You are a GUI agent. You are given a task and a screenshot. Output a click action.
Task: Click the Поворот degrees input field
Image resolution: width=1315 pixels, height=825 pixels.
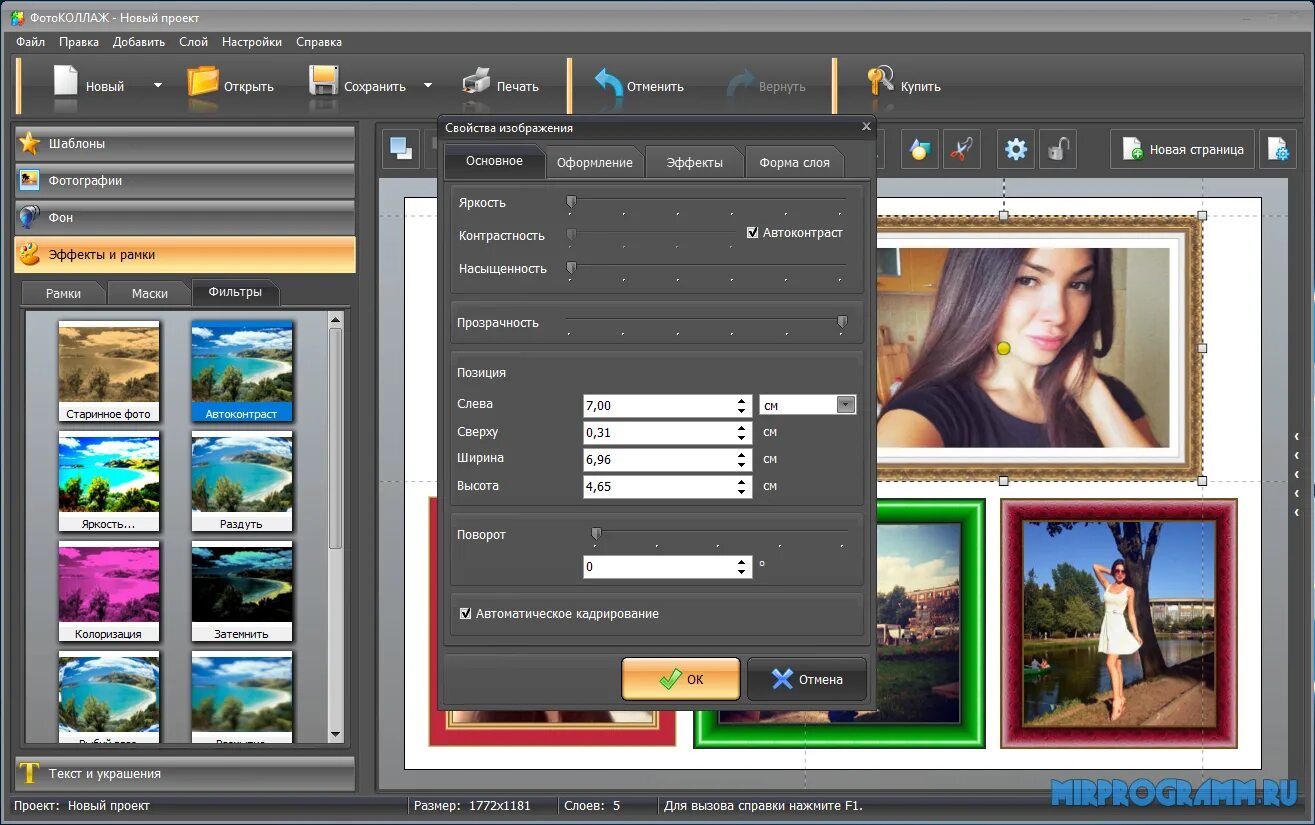pyautogui.click(x=660, y=566)
